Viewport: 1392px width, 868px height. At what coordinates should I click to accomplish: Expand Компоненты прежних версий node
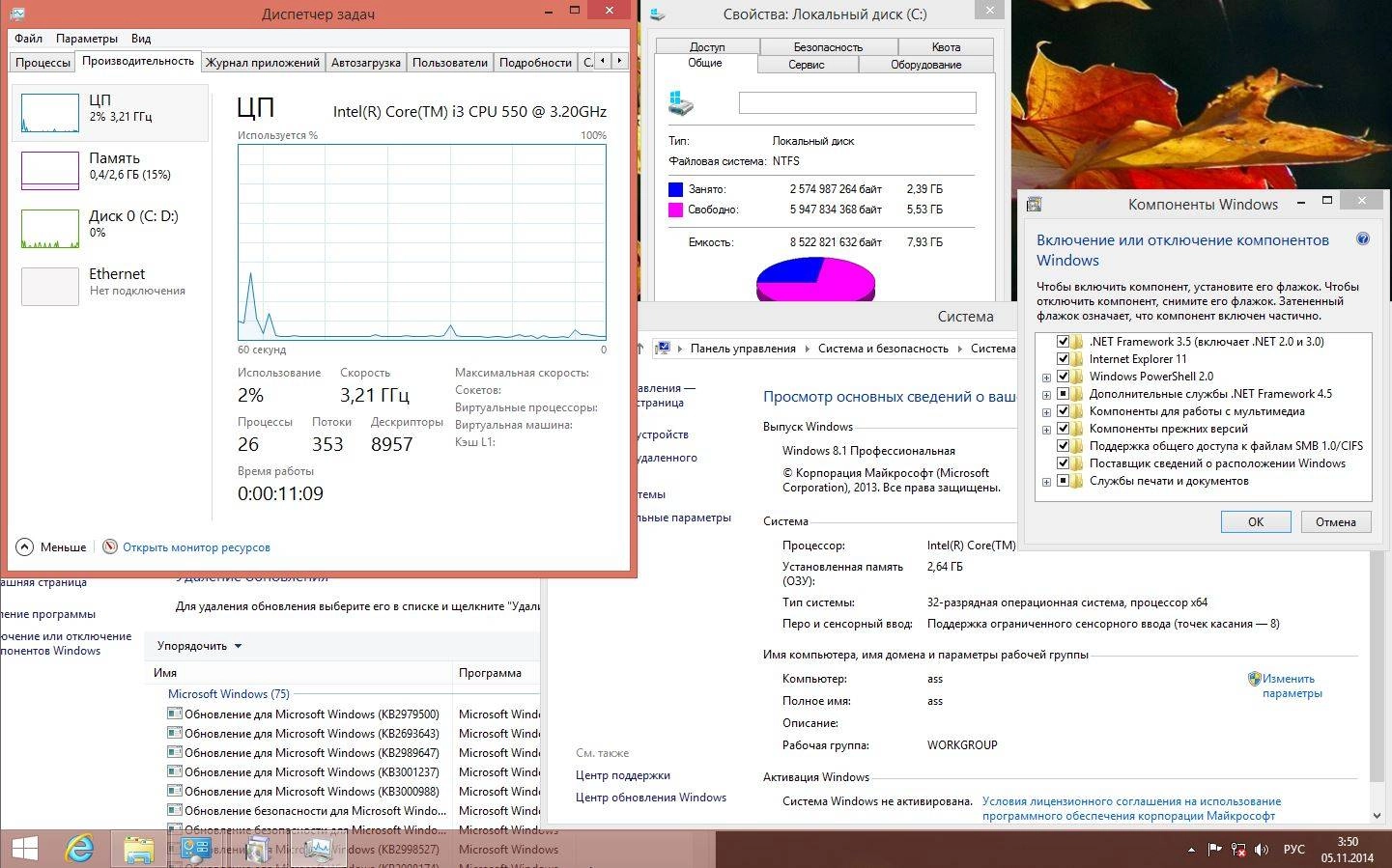coord(1046,430)
